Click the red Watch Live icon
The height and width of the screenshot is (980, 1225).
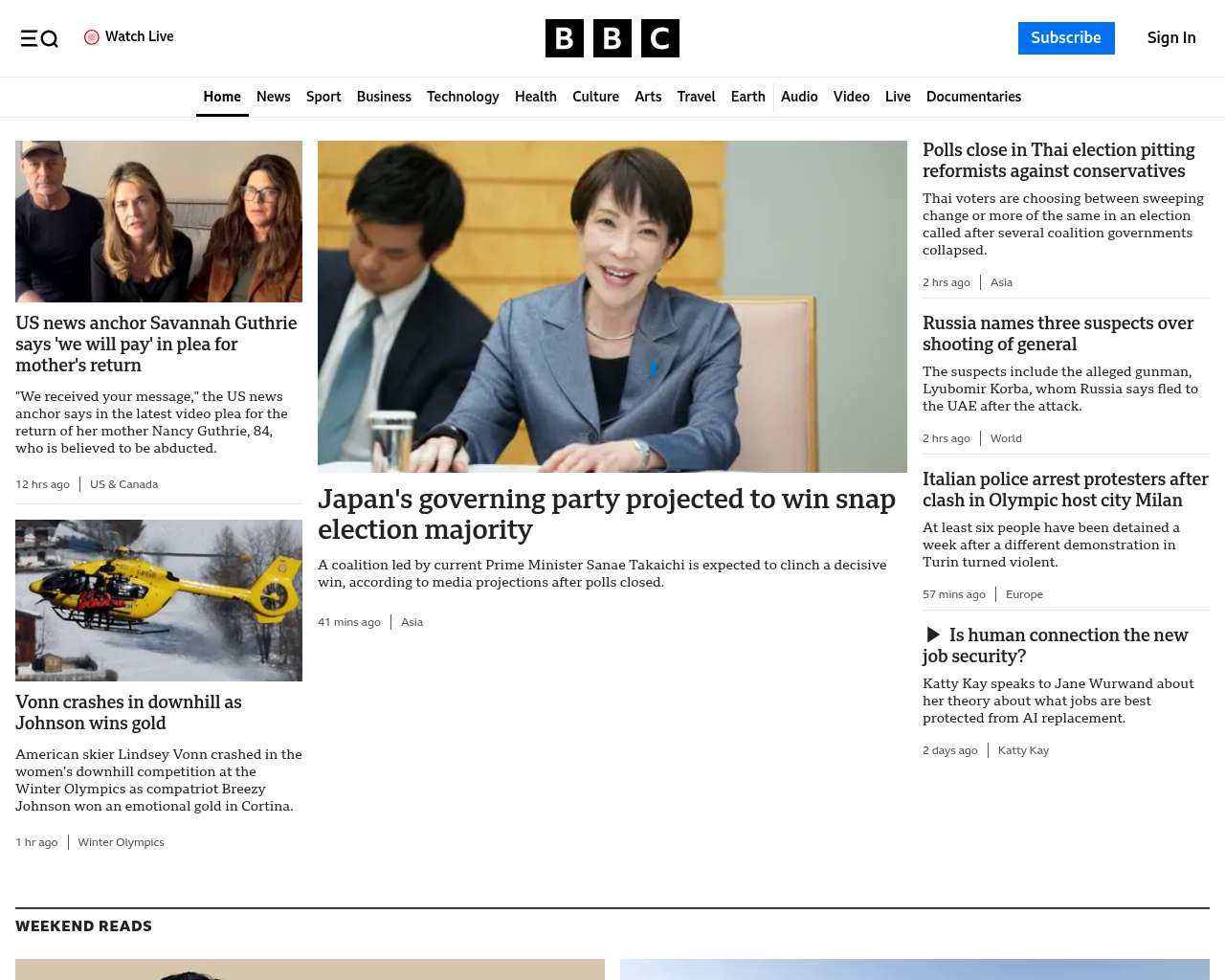coord(92,37)
